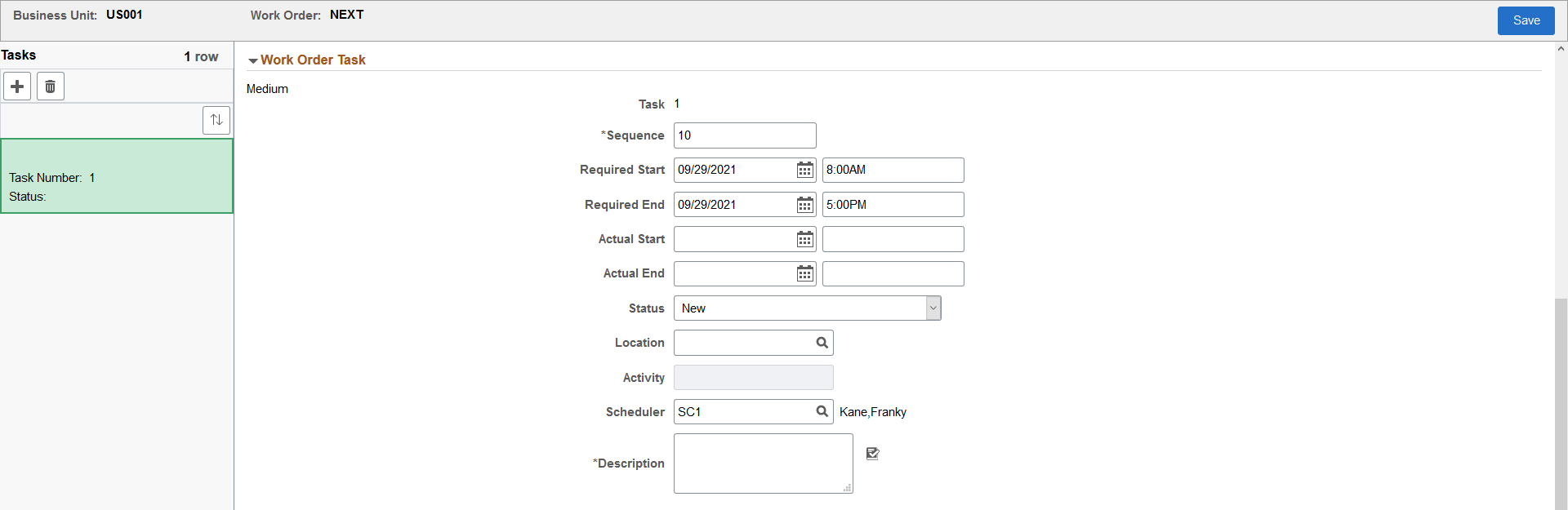Click the Medium priority text
The image size is (1568, 510).
(x=267, y=89)
